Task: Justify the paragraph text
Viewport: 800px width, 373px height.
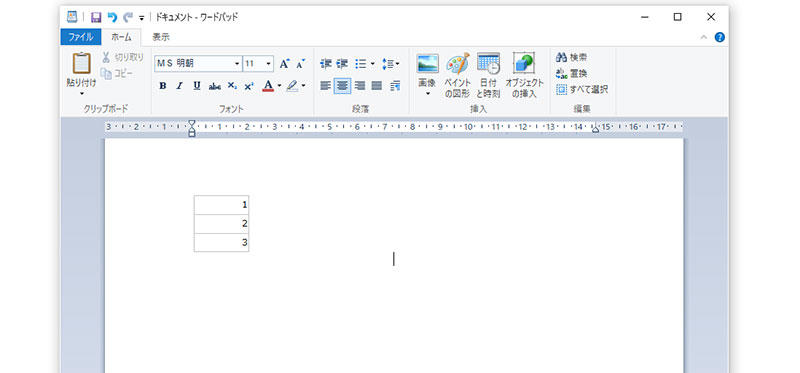Action: [x=377, y=86]
